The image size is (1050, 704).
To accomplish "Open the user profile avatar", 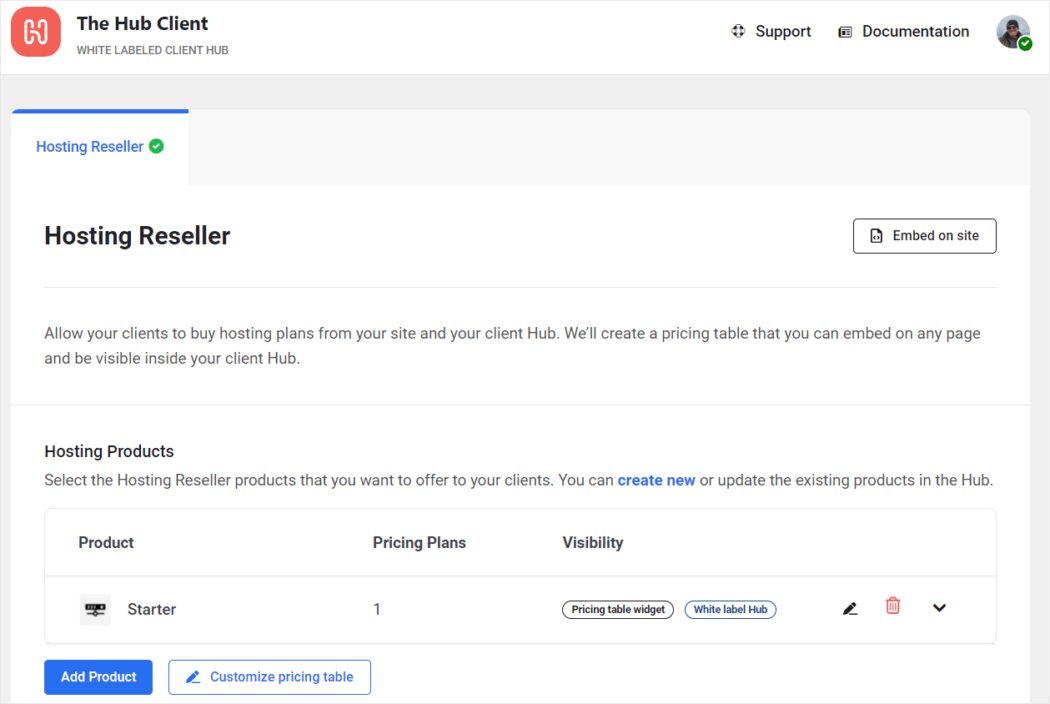I will click(x=1013, y=32).
